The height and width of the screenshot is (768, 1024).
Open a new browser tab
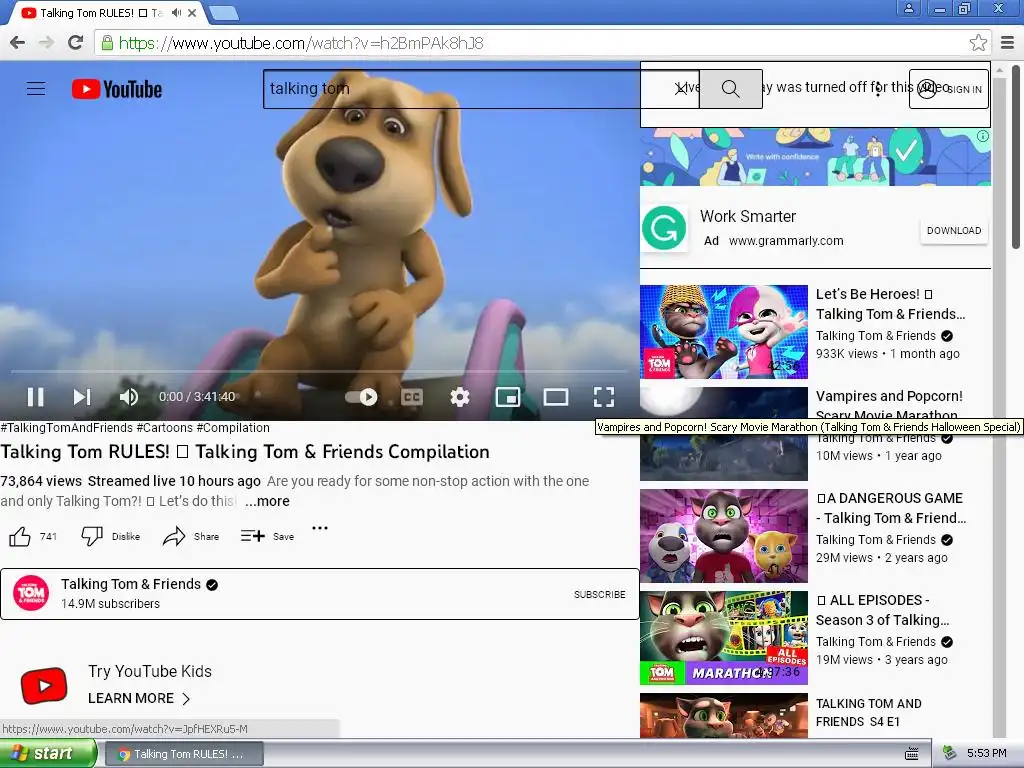[x=224, y=12]
